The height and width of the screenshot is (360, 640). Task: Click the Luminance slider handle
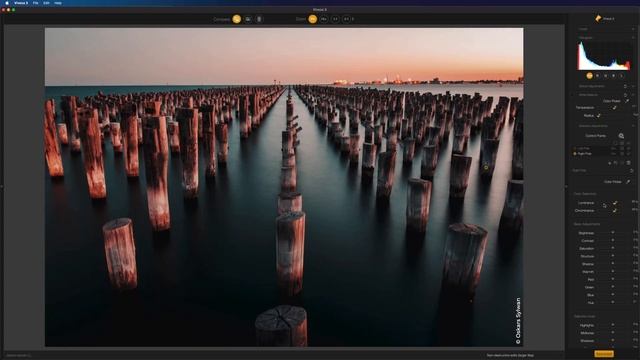(x=615, y=203)
